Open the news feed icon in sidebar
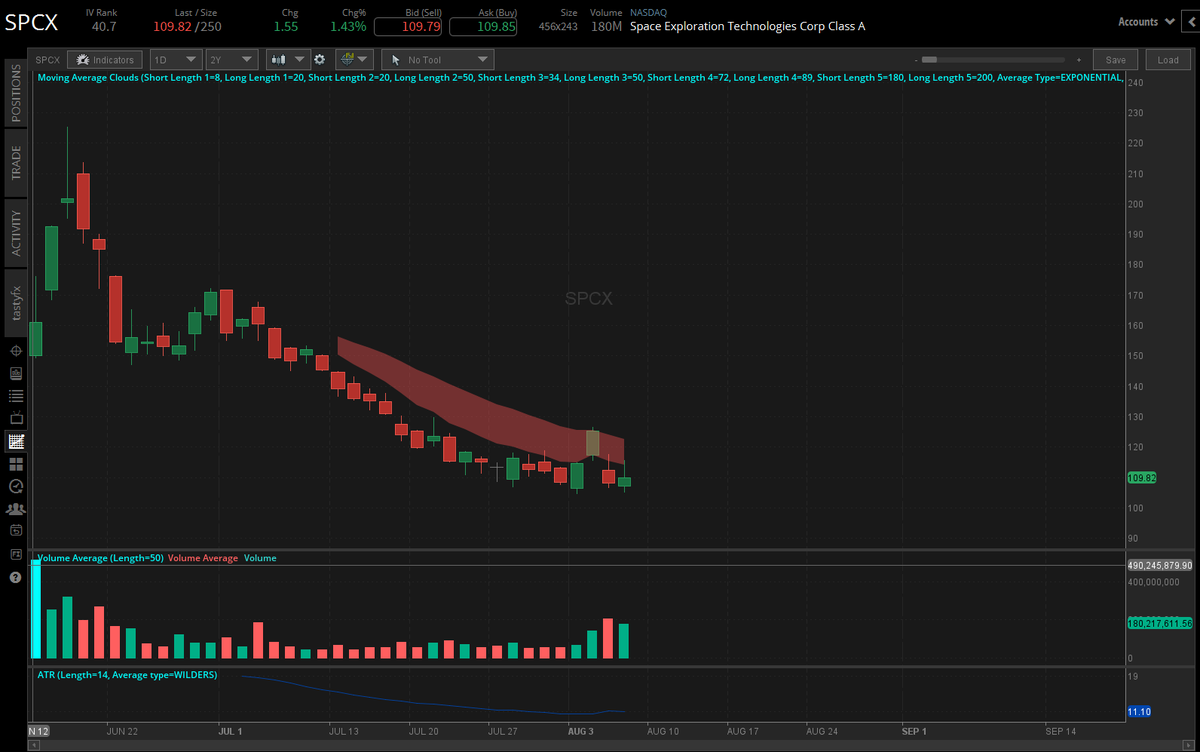The image size is (1200, 752). [16, 373]
